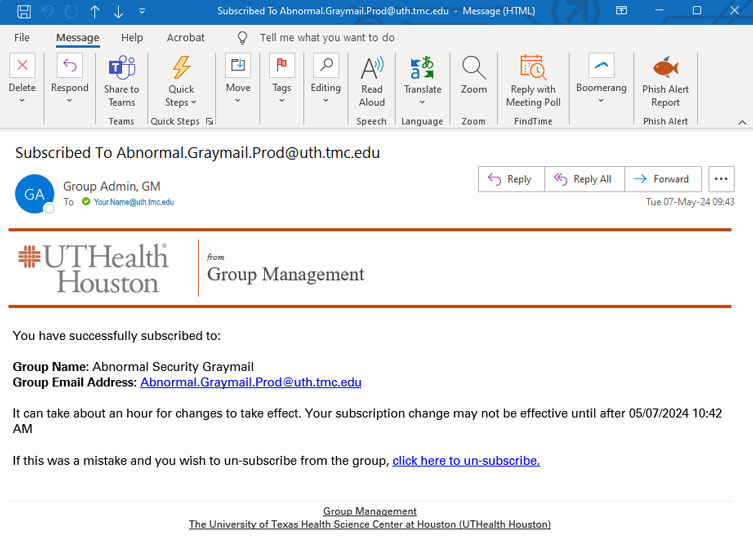Click the Reply All button
This screenshot has width=753, height=542.
(x=584, y=179)
